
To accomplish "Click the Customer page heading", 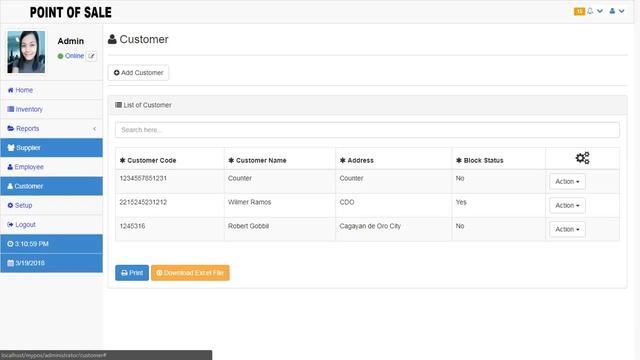I will tap(138, 39).
